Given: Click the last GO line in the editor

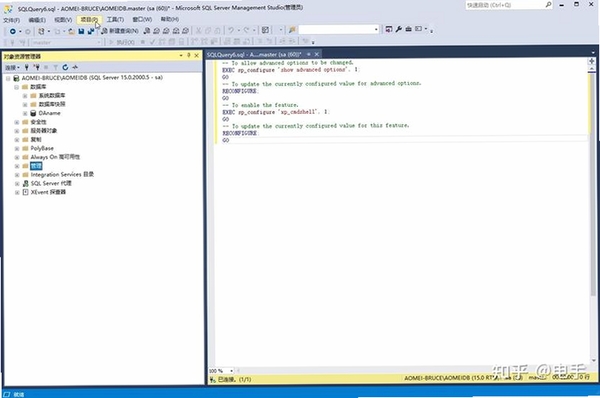Looking at the screenshot, I should click(225, 140).
